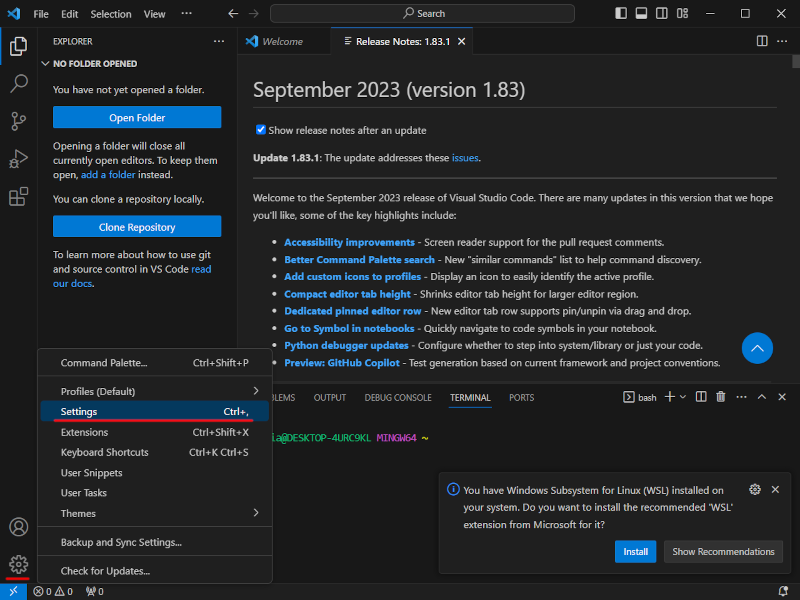Viewport: 800px width, 600px height.
Task: Switch to the Output panel tab
Action: click(330, 397)
